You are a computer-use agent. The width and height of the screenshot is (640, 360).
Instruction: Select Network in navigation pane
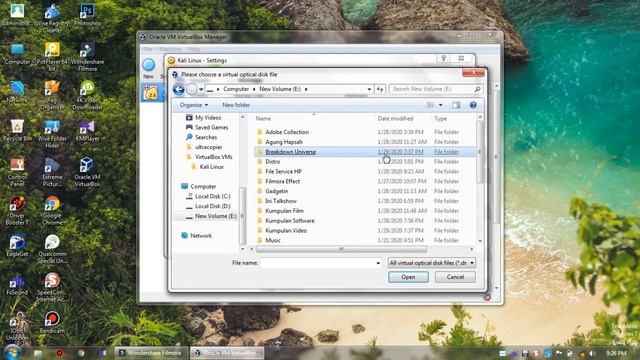(x=196, y=236)
